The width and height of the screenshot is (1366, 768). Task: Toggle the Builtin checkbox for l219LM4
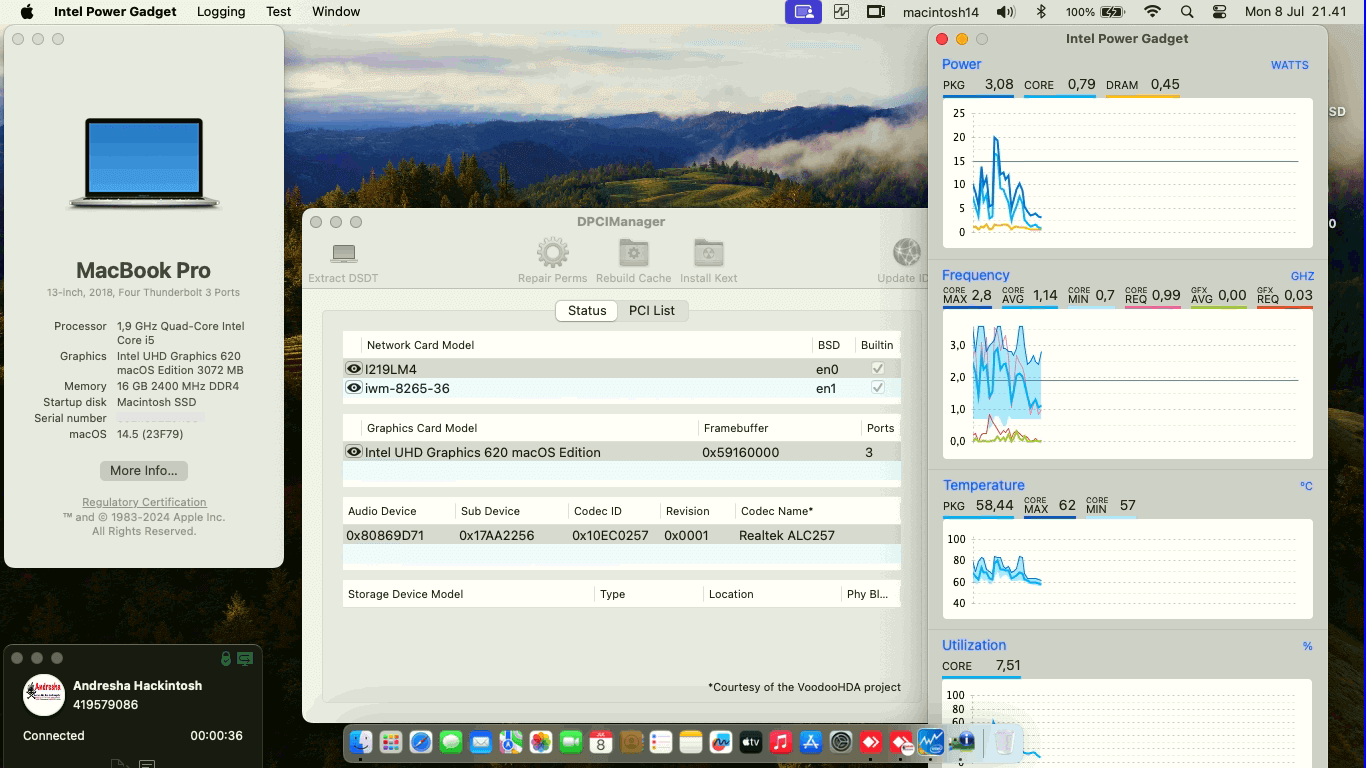(x=877, y=368)
